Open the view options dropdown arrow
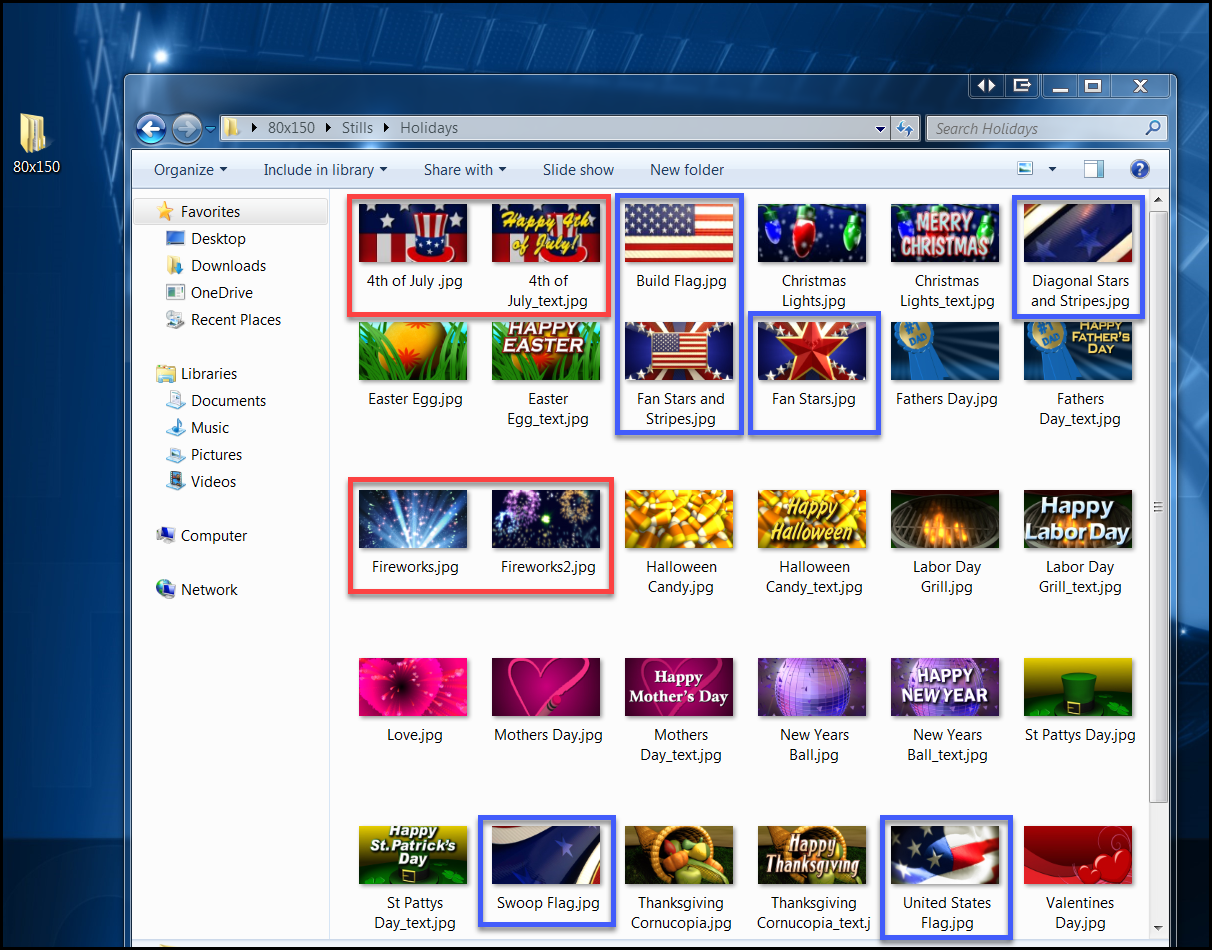The image size is (1212, 950). point(1052,170)
